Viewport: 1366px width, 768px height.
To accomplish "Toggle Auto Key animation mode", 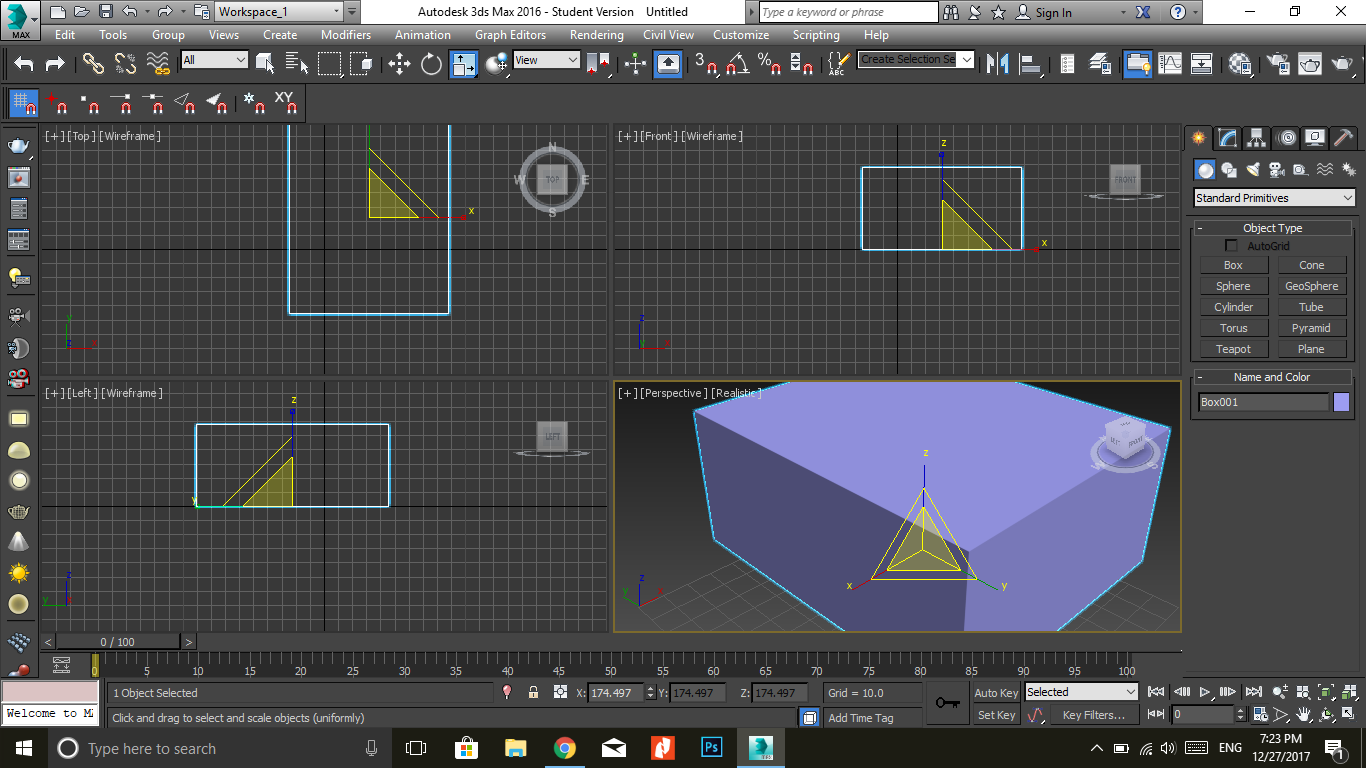I will tap(996, 693).
